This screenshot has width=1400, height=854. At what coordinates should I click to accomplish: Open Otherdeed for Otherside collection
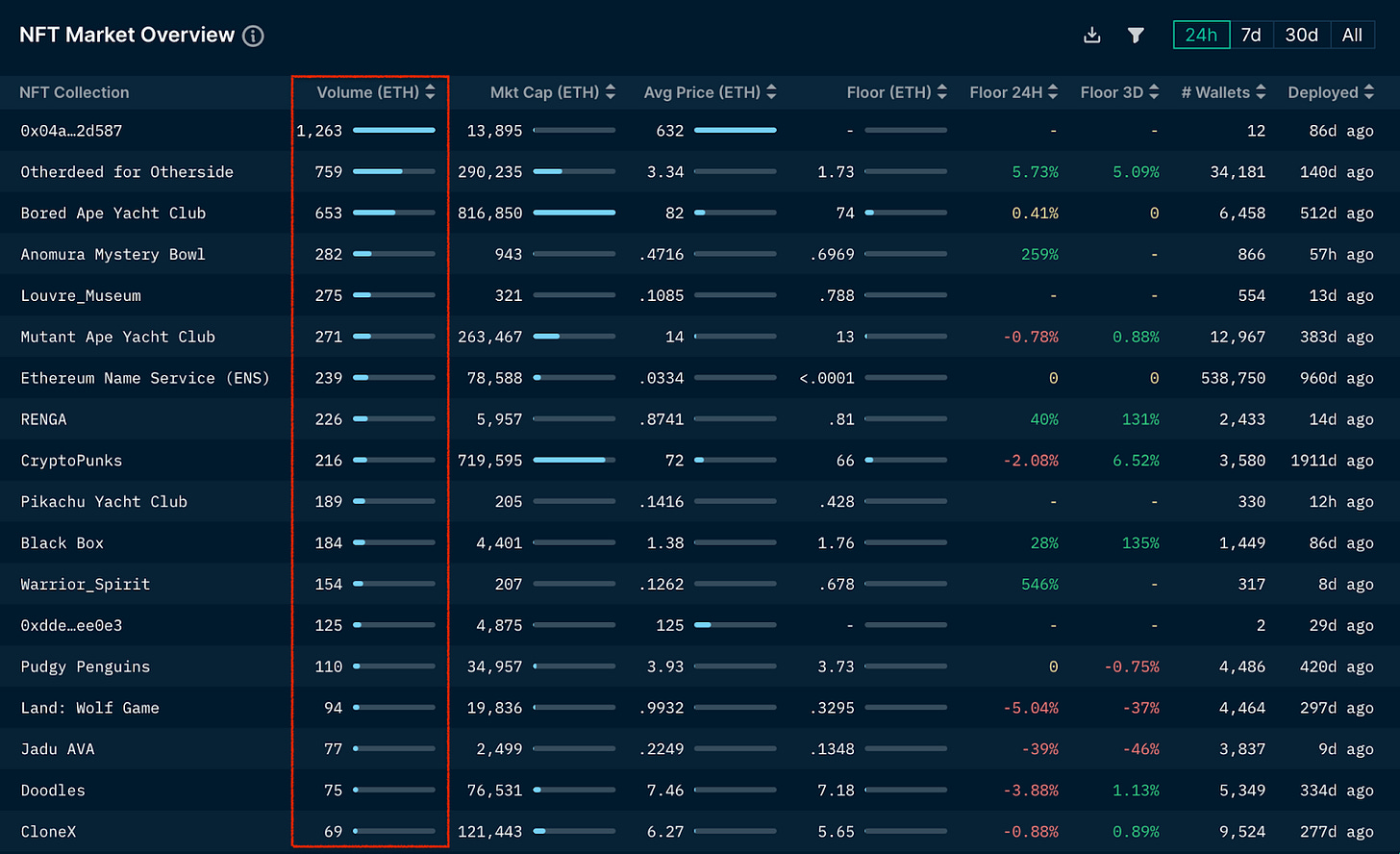(127, 172)
